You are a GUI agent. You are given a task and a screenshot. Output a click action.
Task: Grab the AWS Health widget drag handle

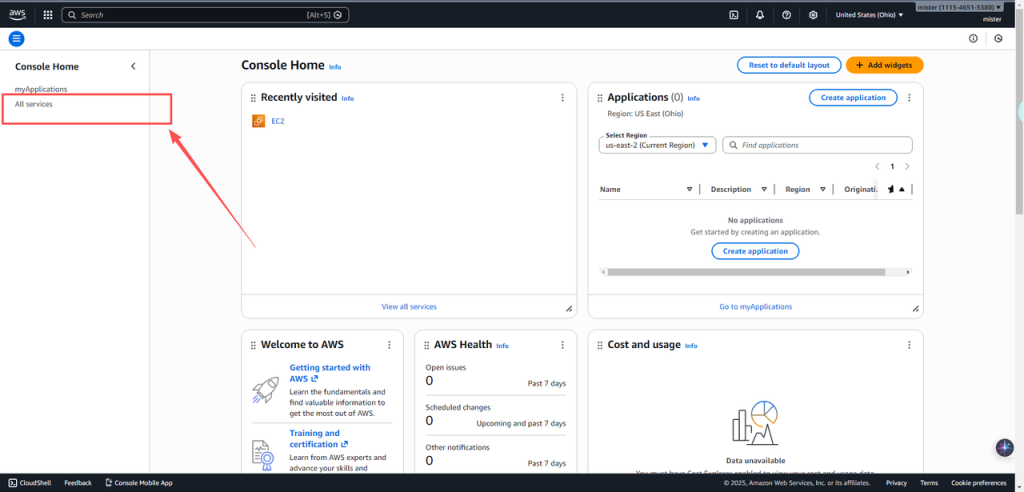pyautogui.click(x=426, y=346)
